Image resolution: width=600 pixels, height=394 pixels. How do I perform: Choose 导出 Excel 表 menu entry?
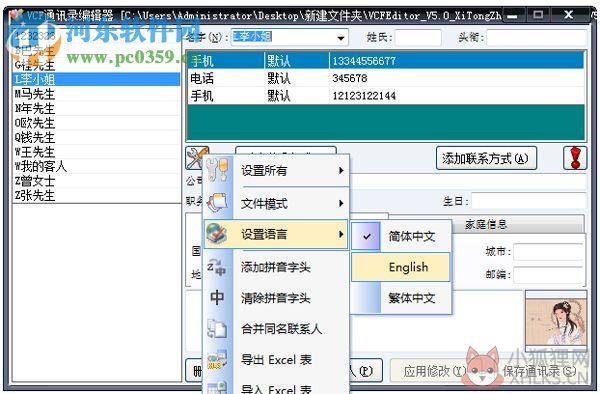point(276,360)
